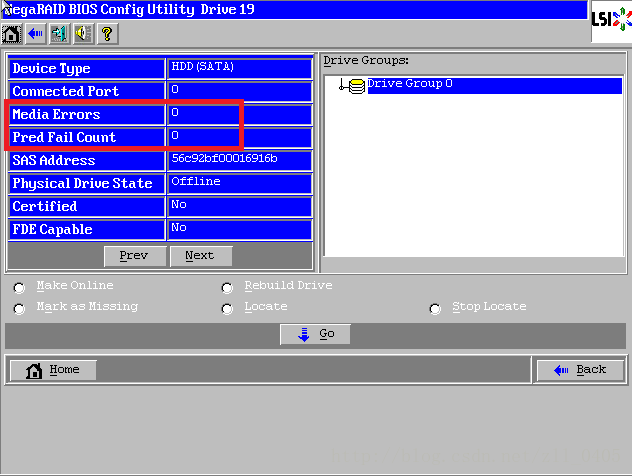
Task: Click the Make Online label text
Action: (x=75, y=285)
